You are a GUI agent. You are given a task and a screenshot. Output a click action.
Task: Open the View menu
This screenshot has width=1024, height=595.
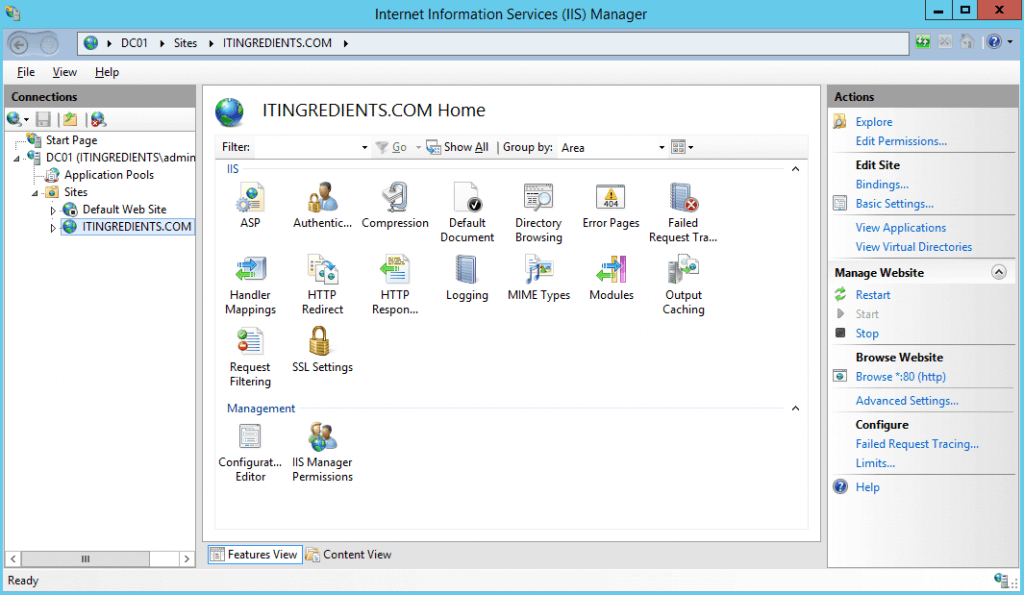[x=65, y=72]
